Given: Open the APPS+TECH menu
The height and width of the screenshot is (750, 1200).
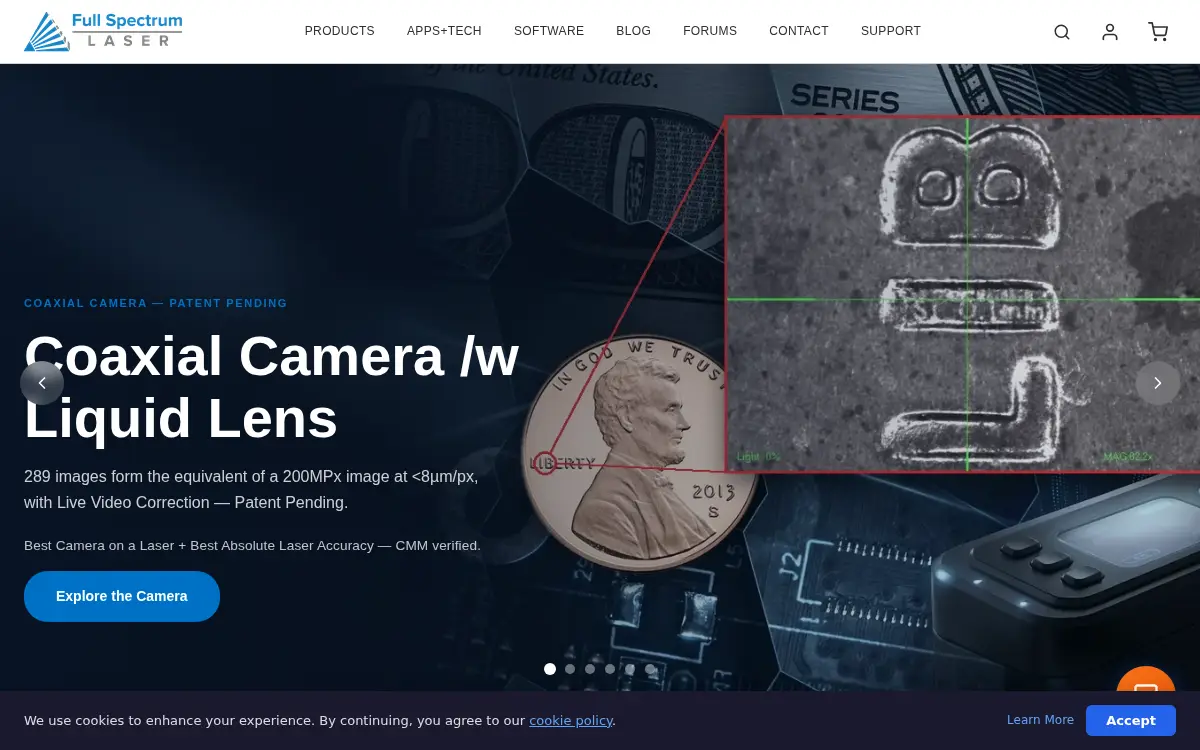Looking at the screenshot, I should click(444, 31).
